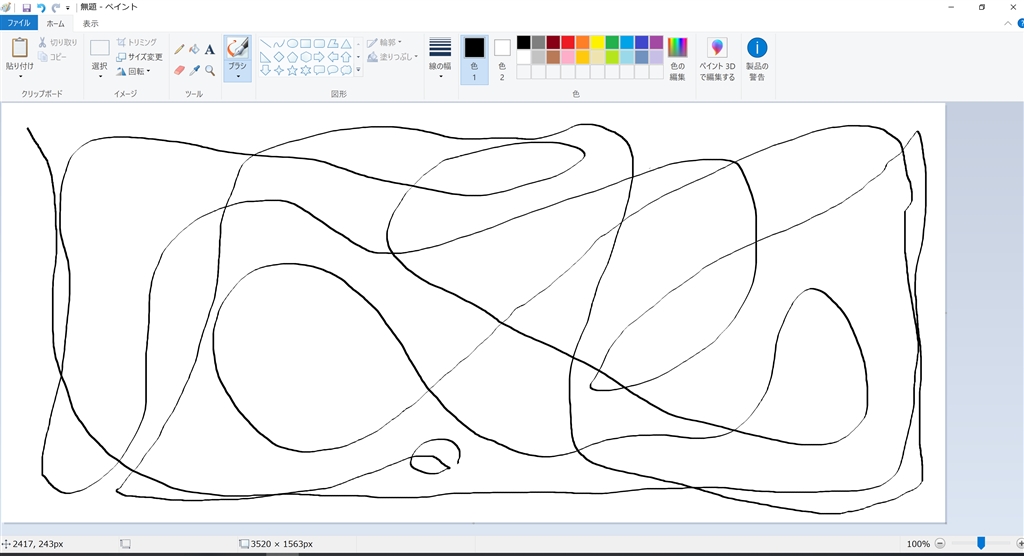
Task: Select the Magnifier tool
Action: tap(210, 71)
